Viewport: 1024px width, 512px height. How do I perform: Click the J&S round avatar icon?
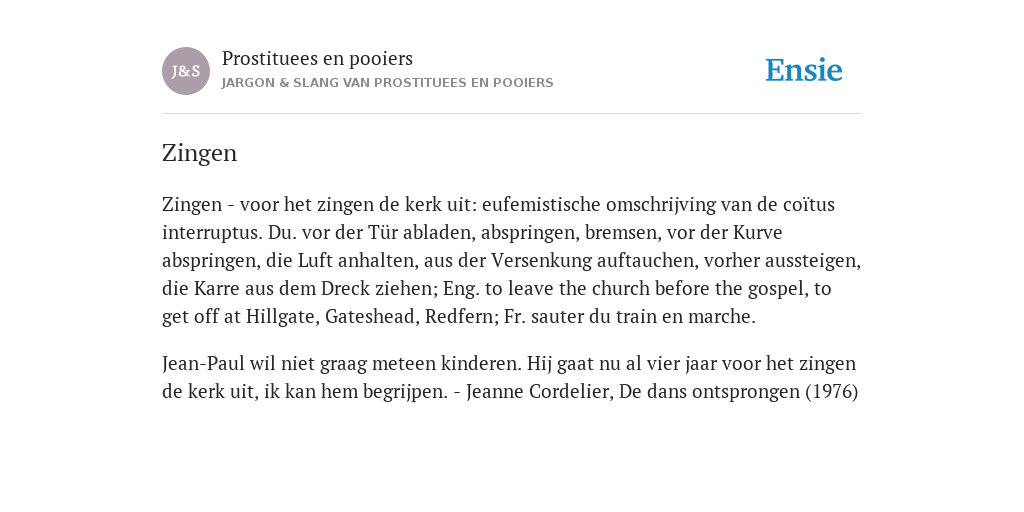click(186, 71)
